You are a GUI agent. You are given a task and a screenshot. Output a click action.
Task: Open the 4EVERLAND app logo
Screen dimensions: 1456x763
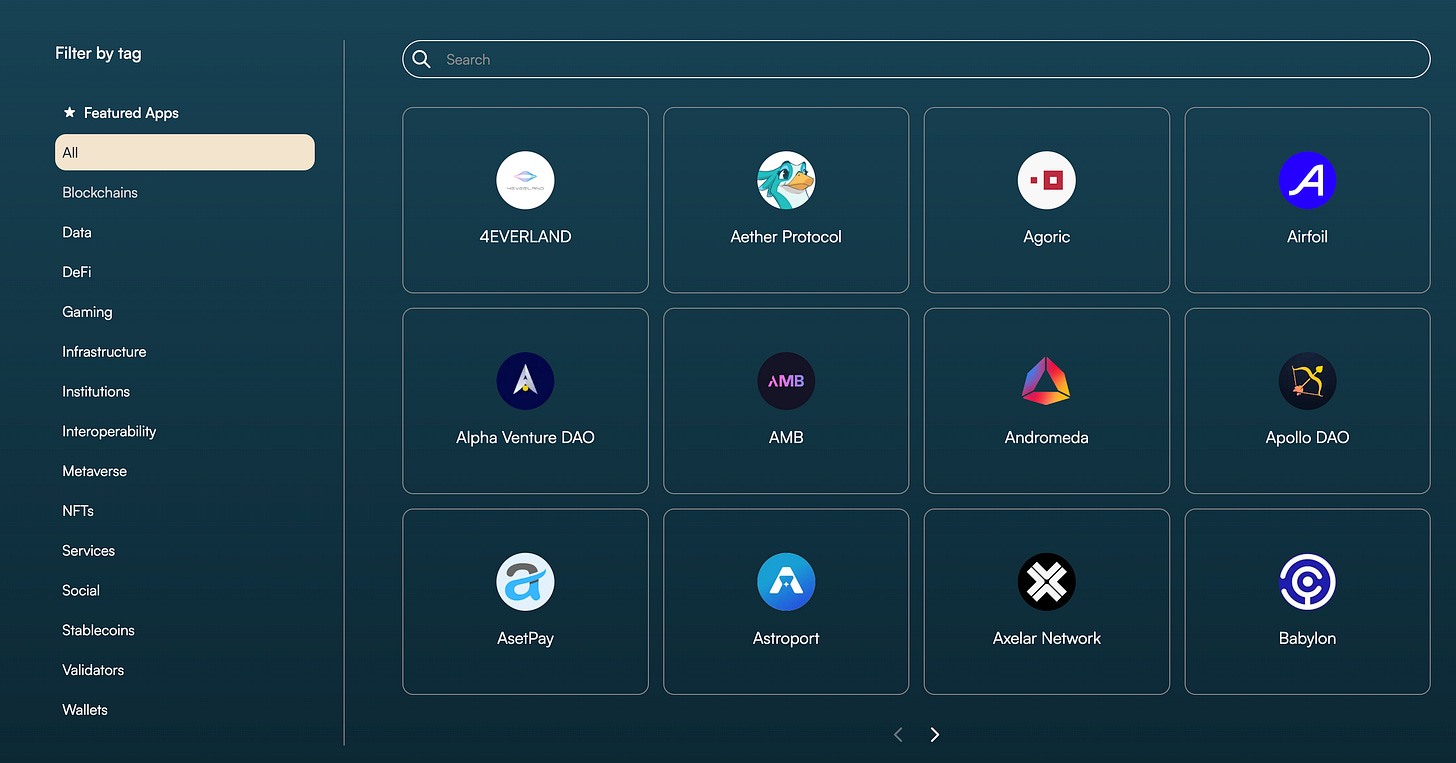pyautogui.click(x=525, y=180)
